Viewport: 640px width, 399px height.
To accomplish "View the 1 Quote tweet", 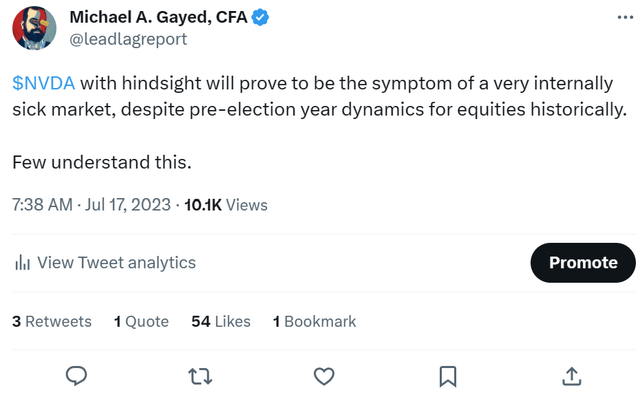I will point(141,321).
